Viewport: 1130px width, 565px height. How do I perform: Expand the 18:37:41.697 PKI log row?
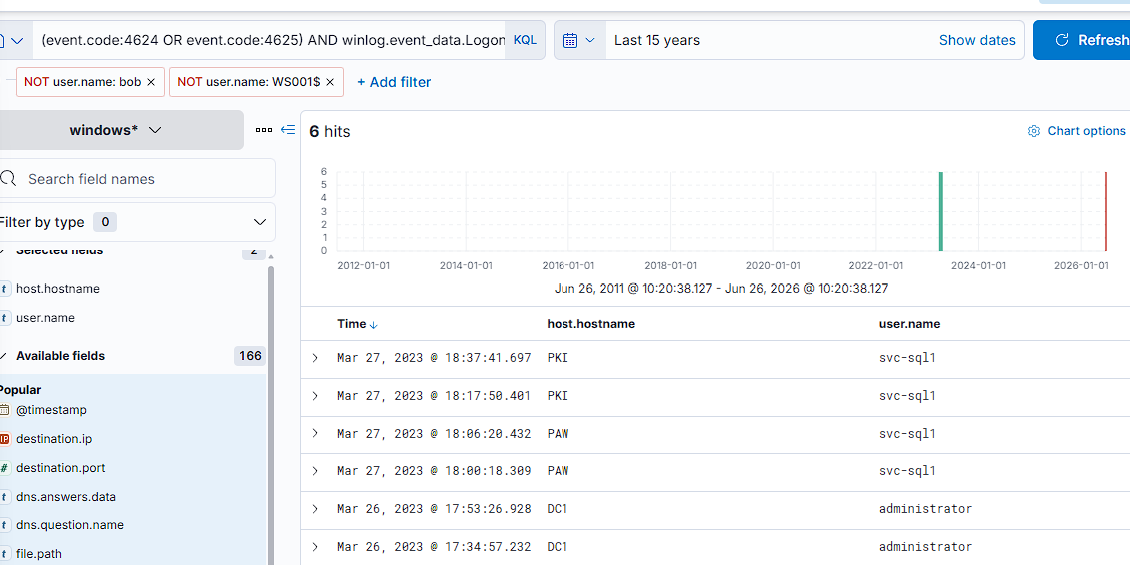point(315,357)
